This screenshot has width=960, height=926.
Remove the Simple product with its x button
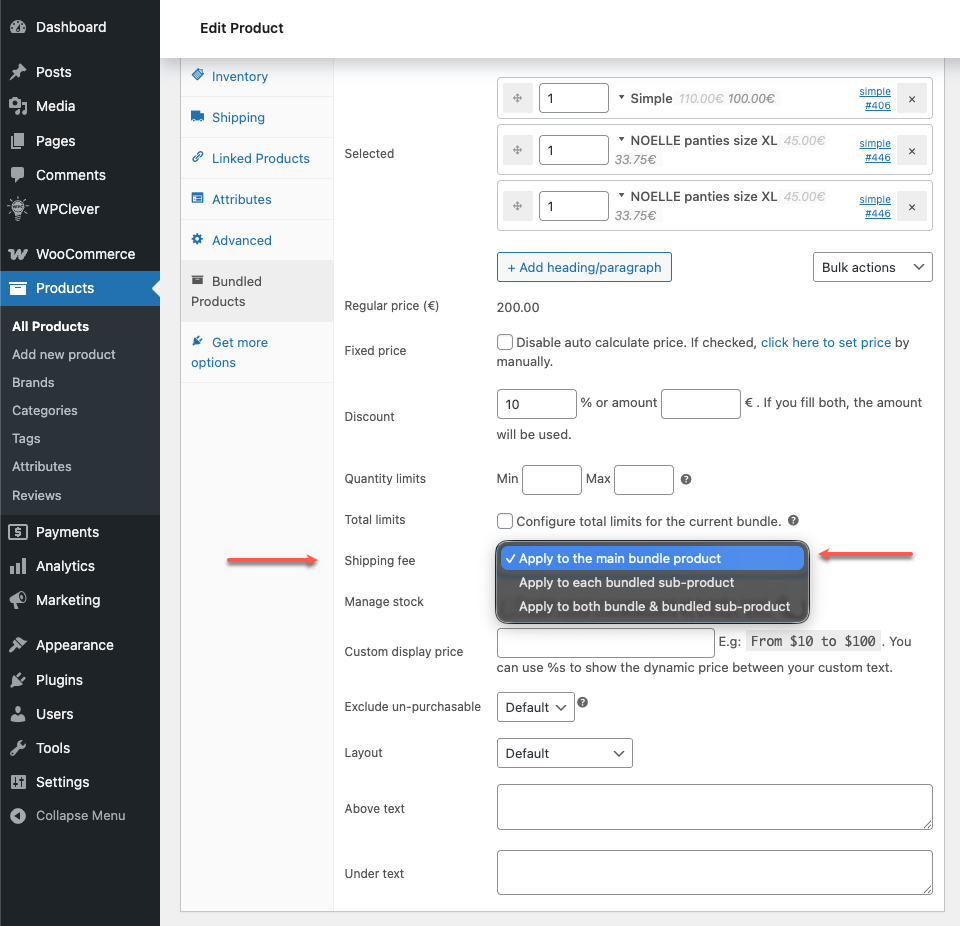[911, 98]
